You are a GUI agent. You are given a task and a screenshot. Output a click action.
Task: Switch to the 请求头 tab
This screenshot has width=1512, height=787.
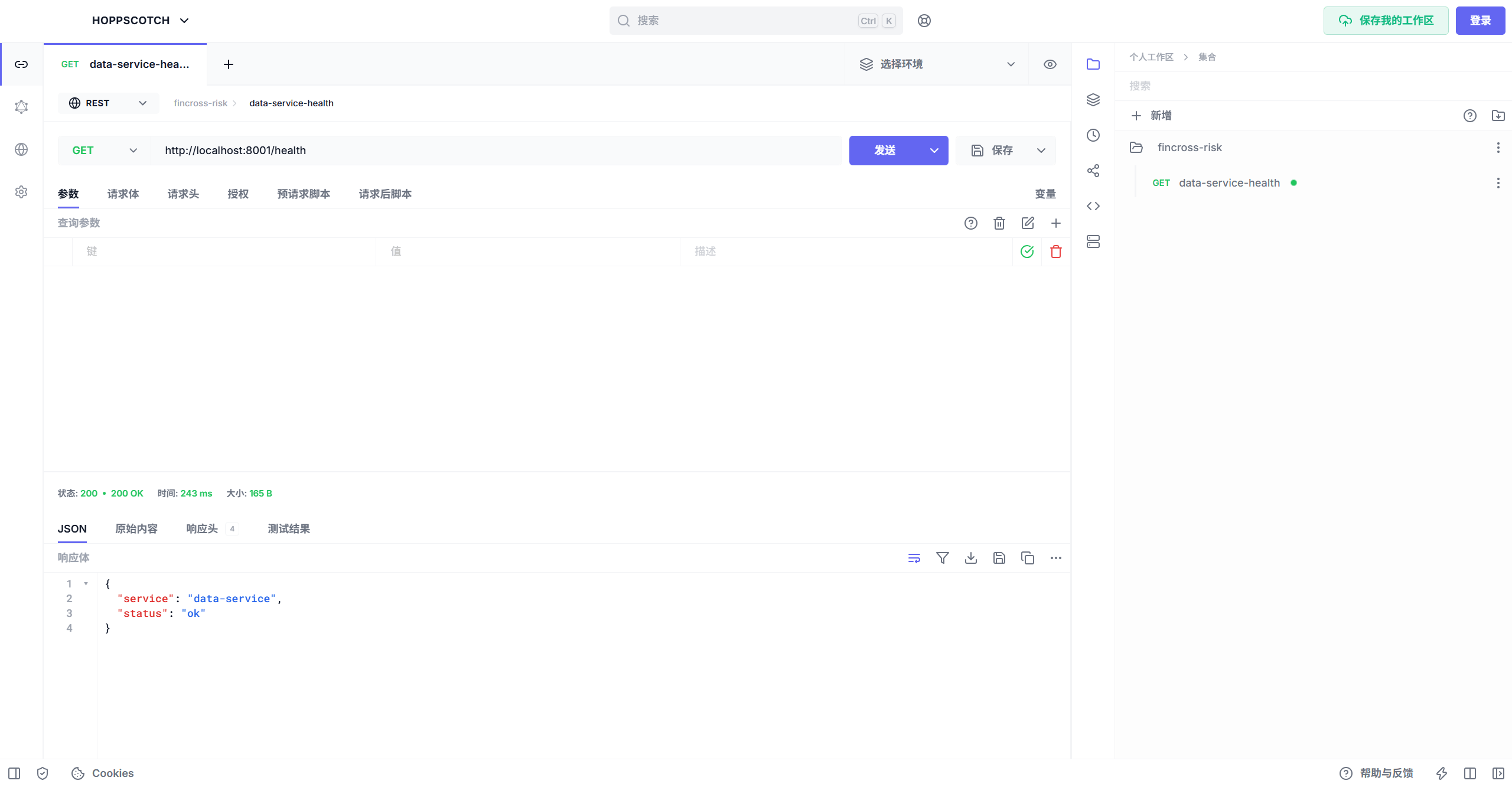(183, 194)
